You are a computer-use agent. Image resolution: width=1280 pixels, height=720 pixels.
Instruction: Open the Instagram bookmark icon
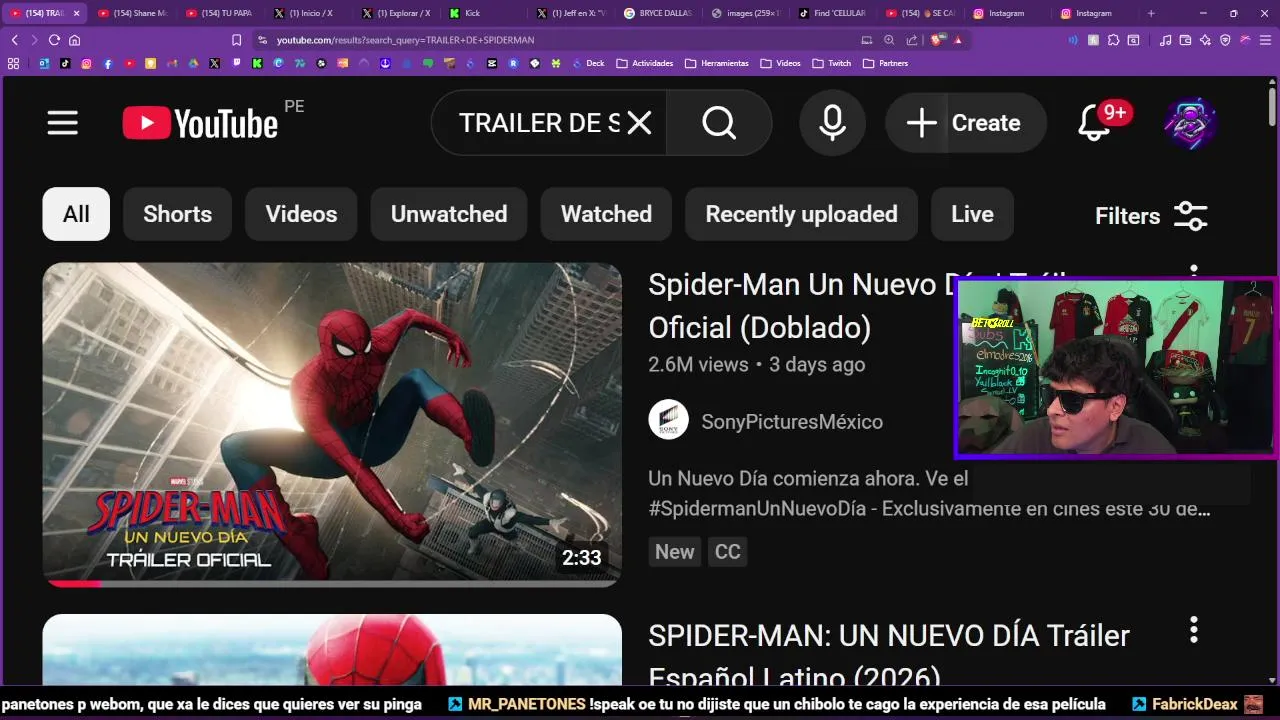[86, 63]
